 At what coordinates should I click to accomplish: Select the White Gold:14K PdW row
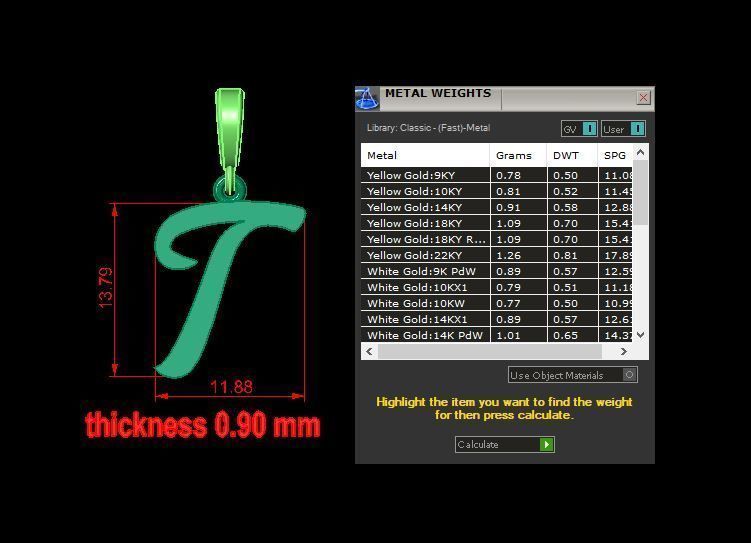(497, 335)
